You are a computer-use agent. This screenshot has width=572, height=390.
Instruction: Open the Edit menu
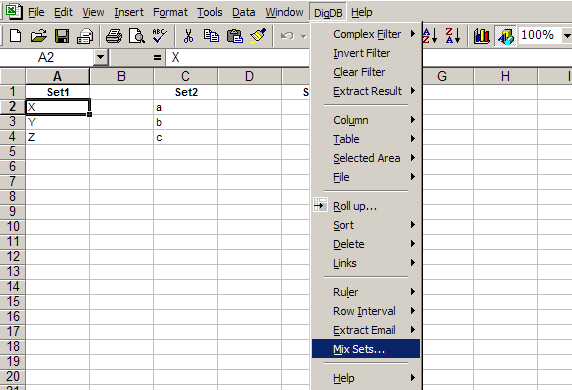(63, 12)
